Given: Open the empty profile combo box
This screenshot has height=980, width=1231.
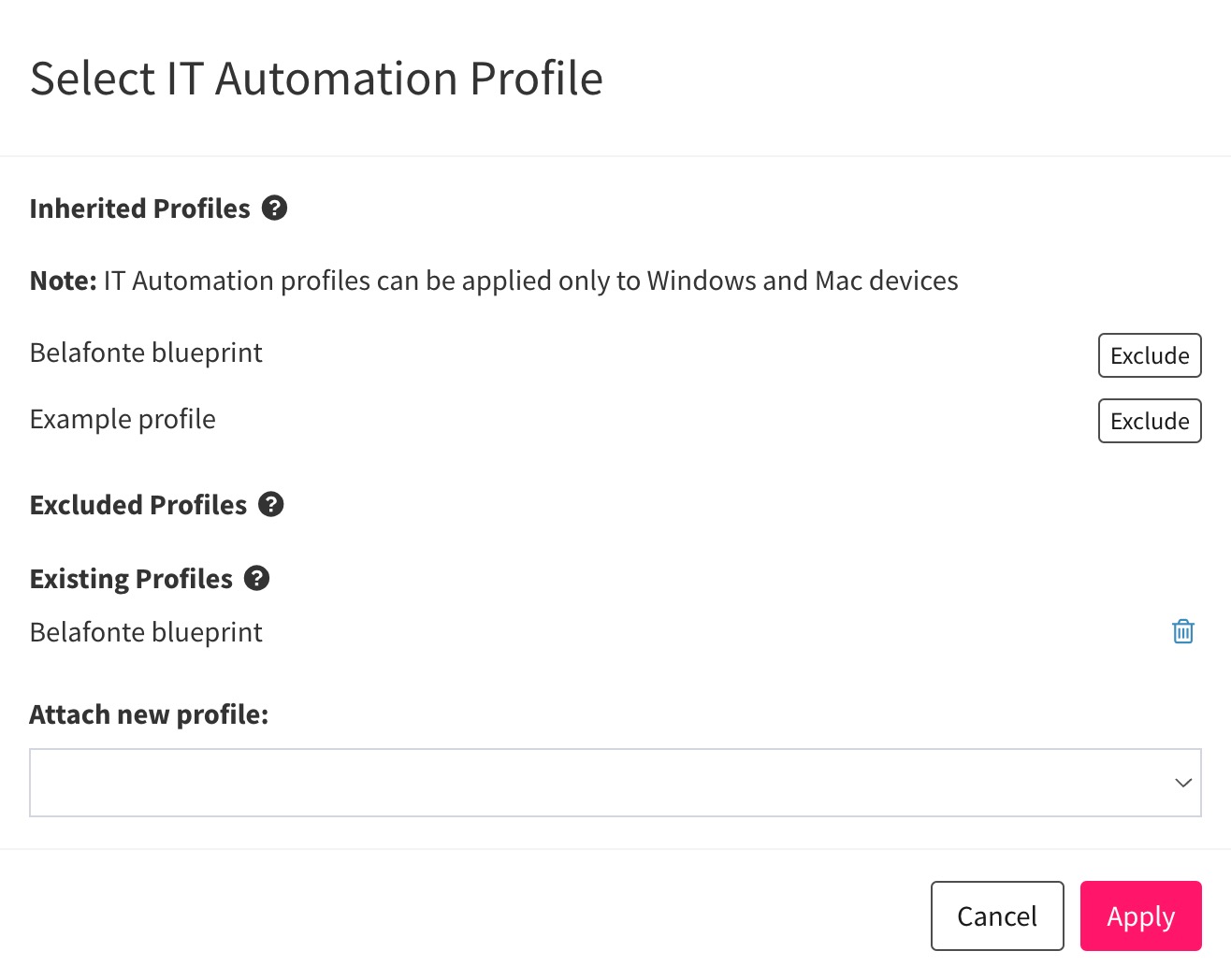Looking at the screenshot, I should point(615,783).
